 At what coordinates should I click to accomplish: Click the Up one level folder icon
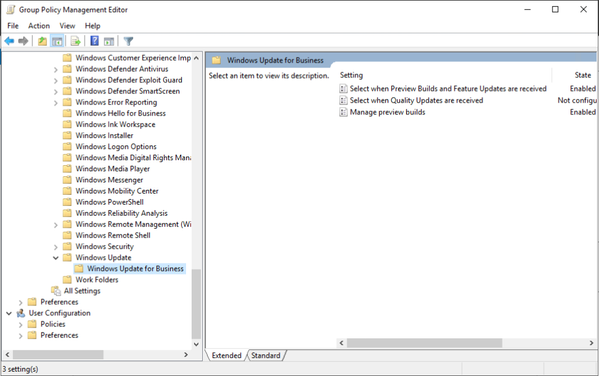[x=42, y=41]
